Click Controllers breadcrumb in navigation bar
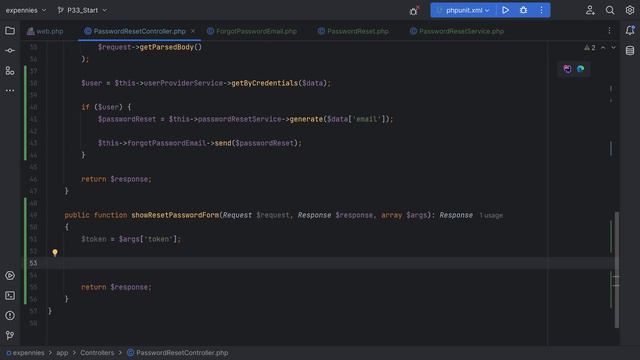The image size is (640, 360). click(97, 353)
